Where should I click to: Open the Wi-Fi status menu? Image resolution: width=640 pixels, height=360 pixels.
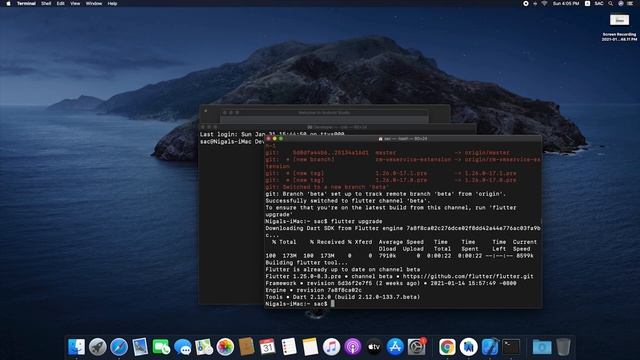544,3
